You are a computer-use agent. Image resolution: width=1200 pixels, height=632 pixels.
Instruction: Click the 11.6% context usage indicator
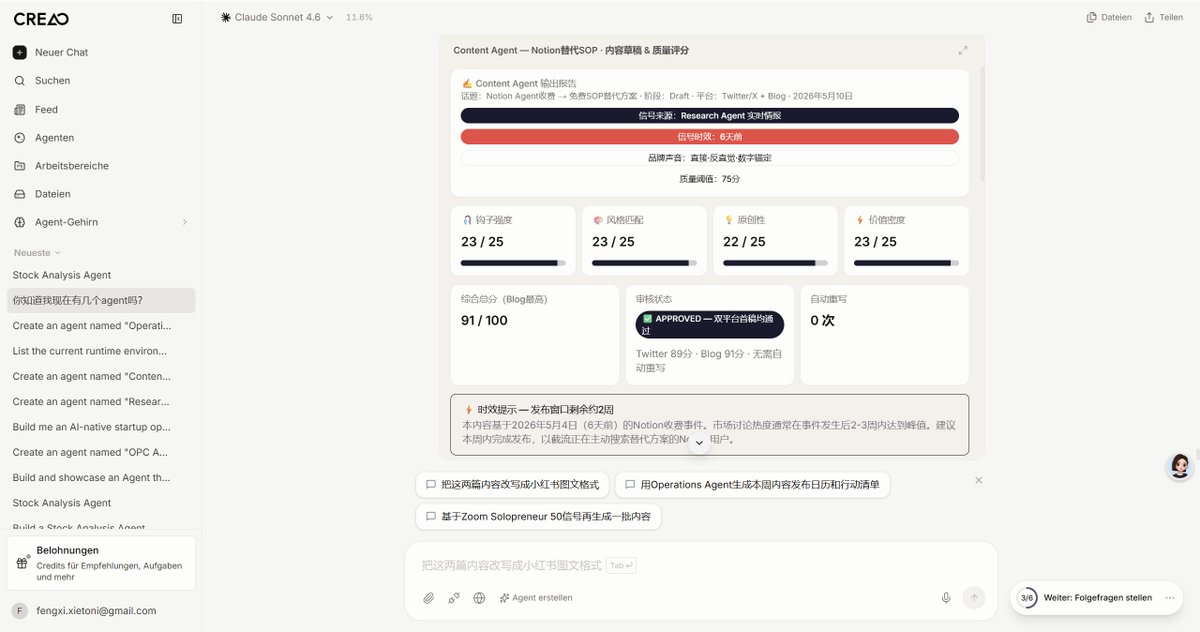[359, 17]
